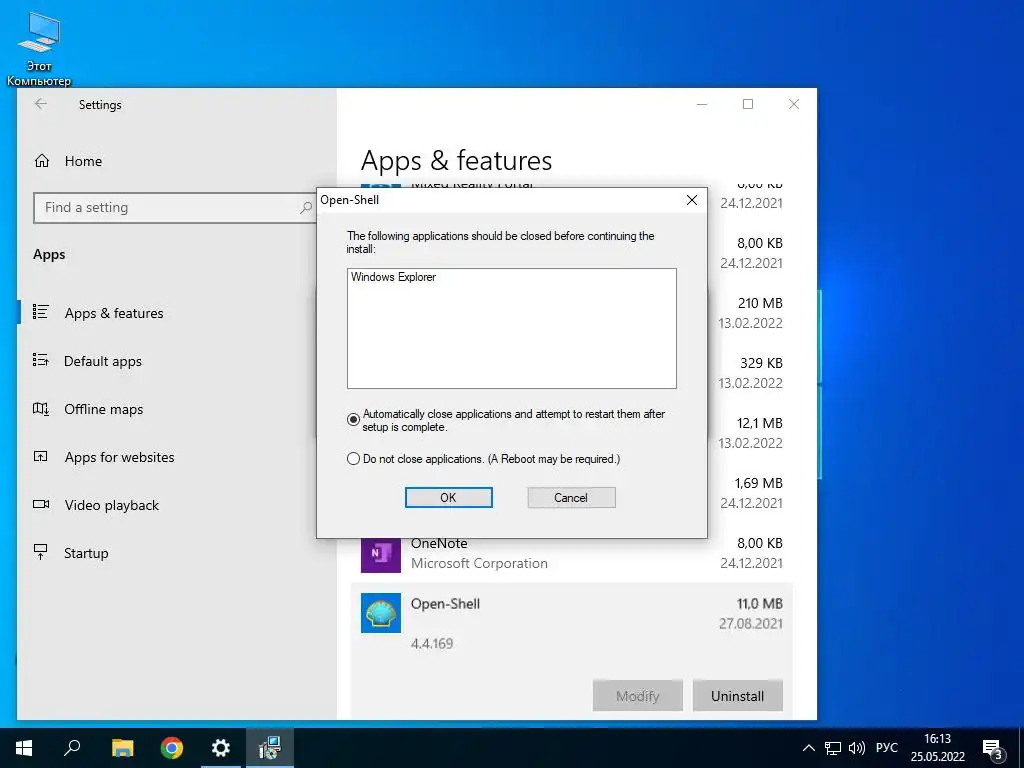Click the Video playback camera icon
The width and height of the screenshot is (1024, 768).
pyautogui.click(x=40, y=504)
